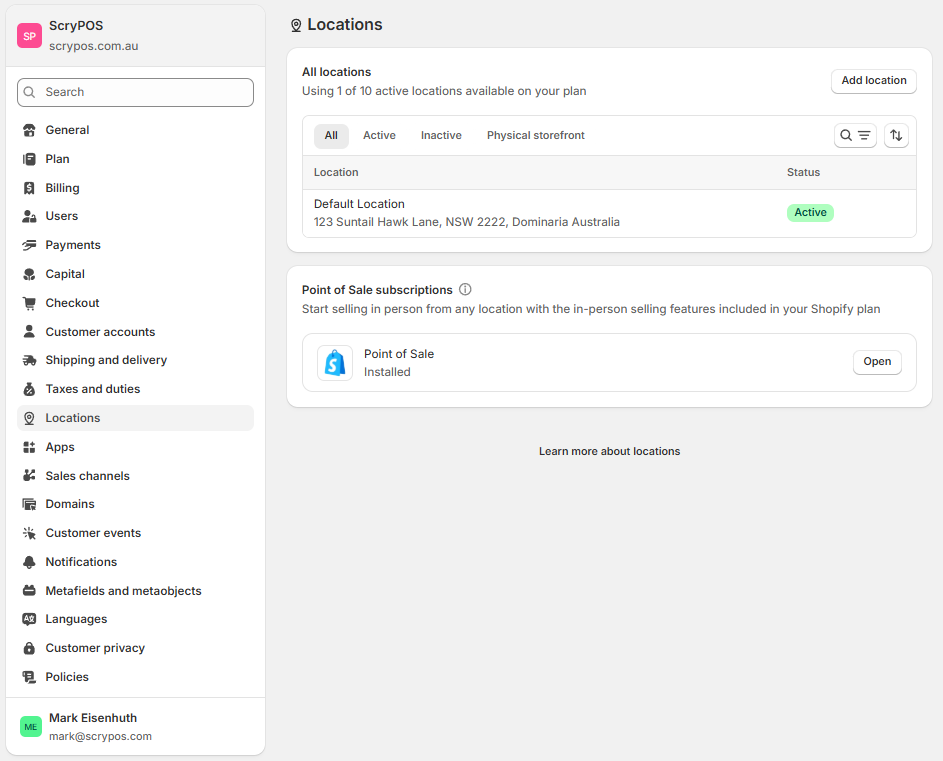
Task: Click the sort locations arrows icon
Action: [x=895, y=135]
